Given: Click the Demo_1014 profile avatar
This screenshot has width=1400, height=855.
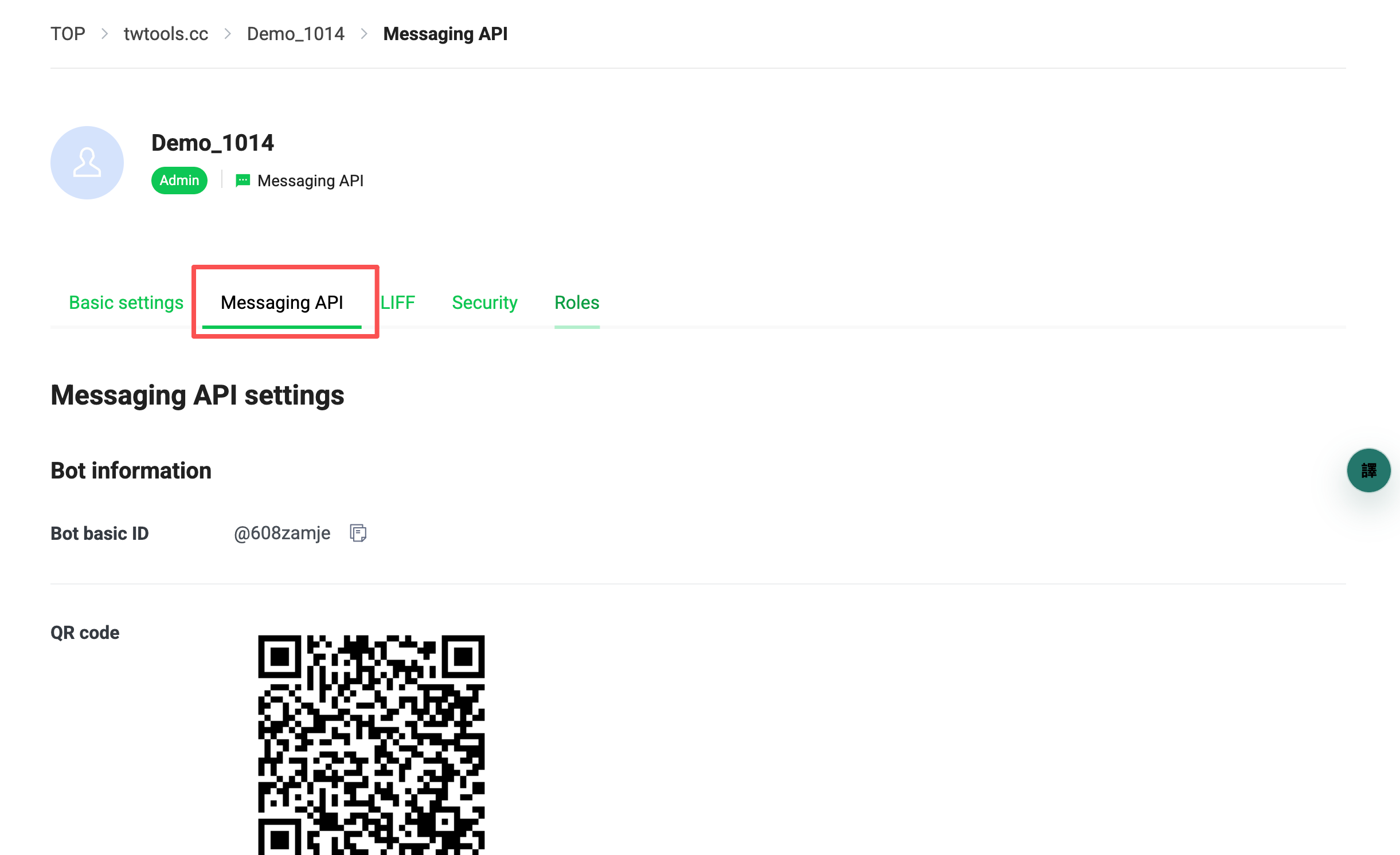Looking at the screenshot, I should [x=87, y=163].
